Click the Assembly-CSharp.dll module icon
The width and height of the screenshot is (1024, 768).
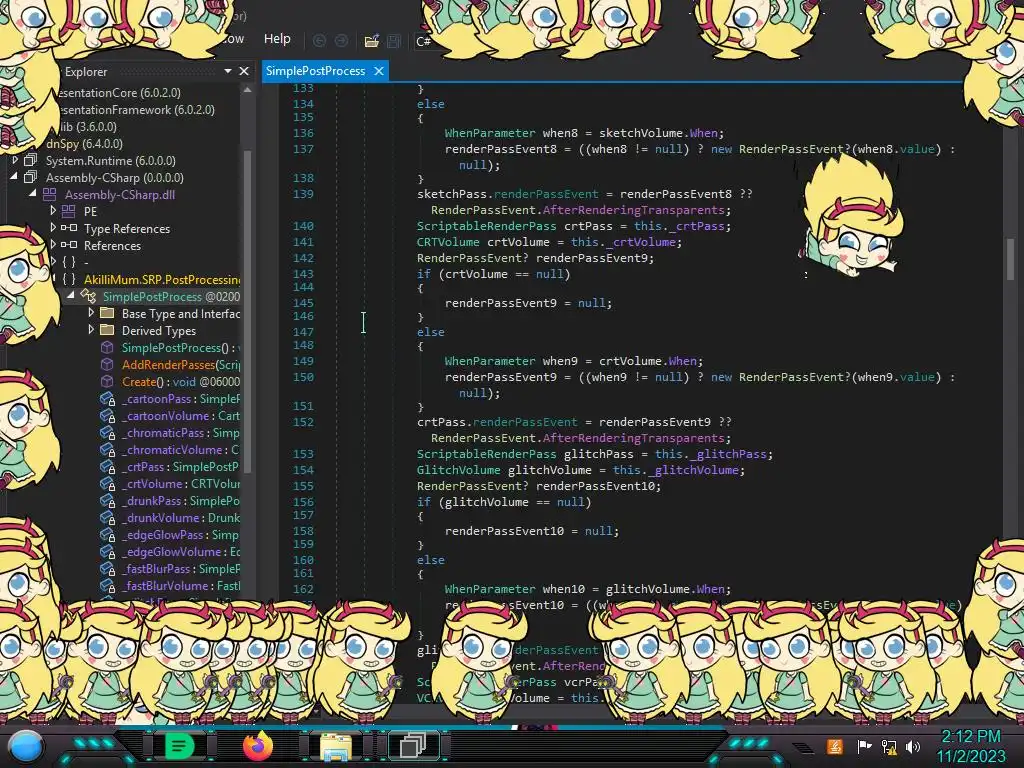(50, 194)
